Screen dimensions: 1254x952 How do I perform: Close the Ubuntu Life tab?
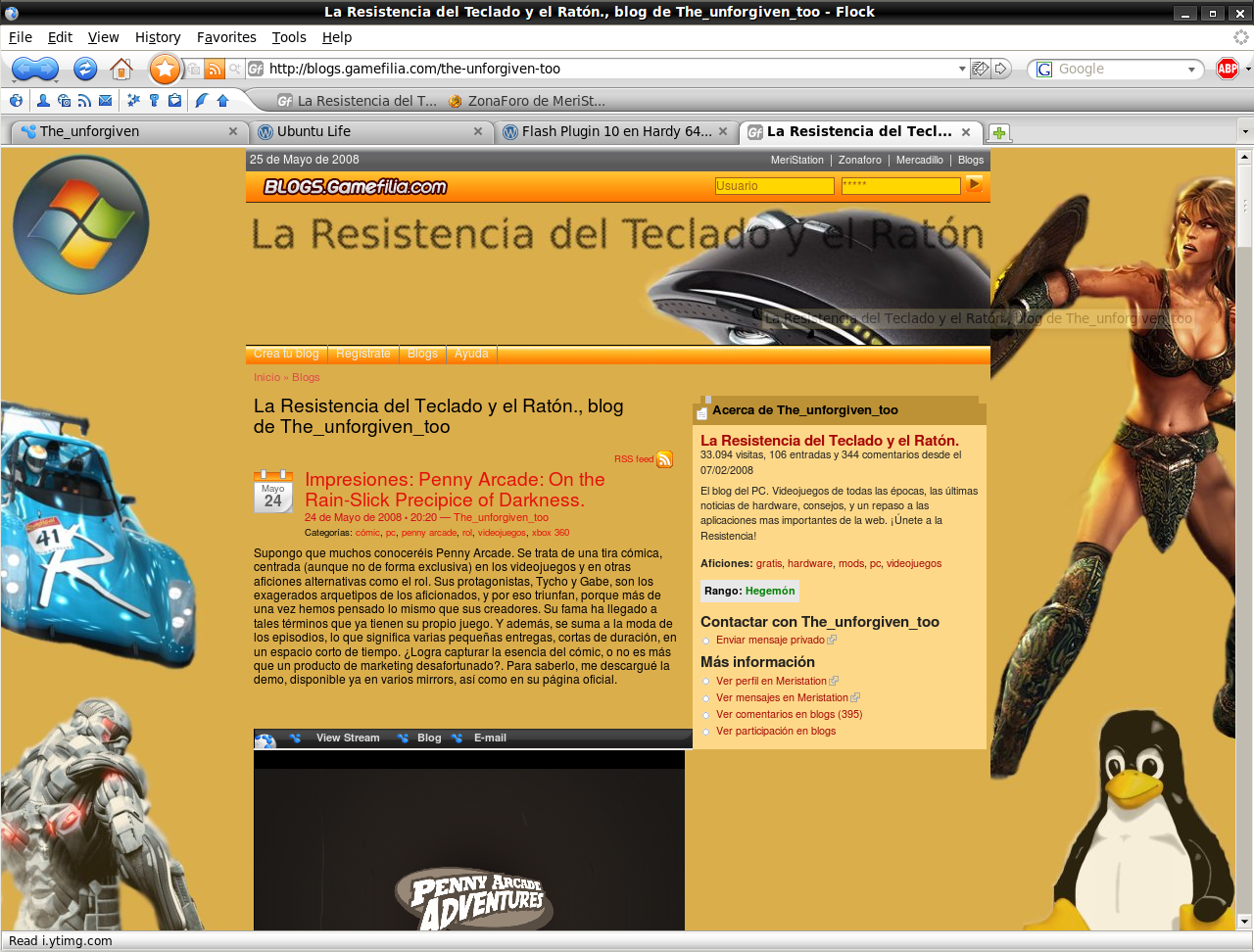coord(478,131)
